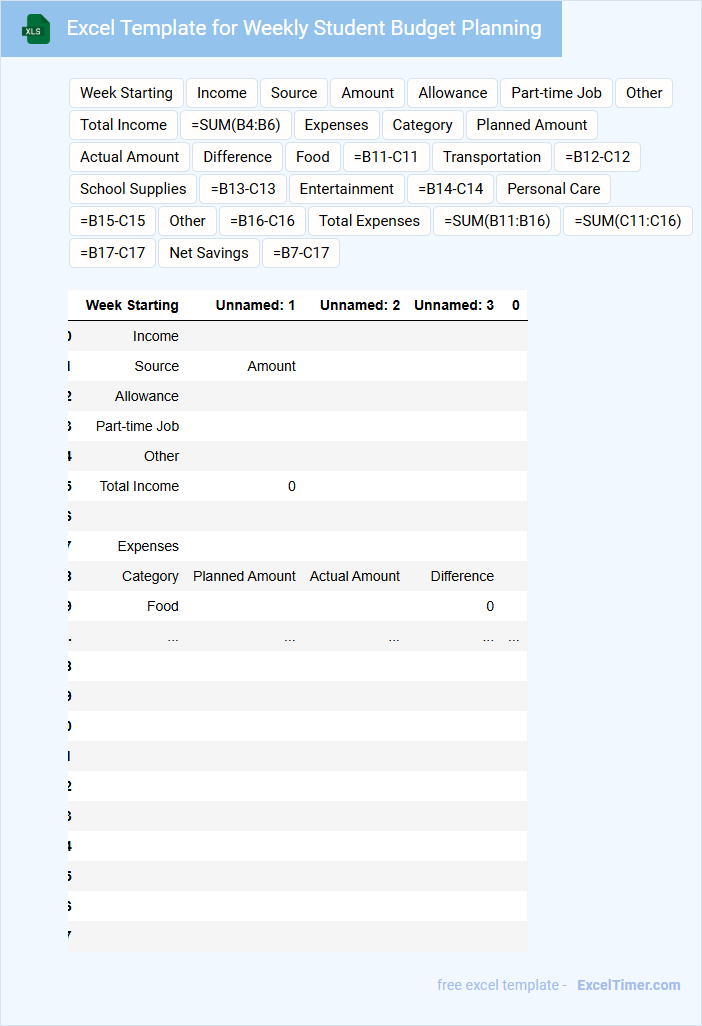702x1026 pixels.
Task: Click the Actual Amount tag chip
Action: click(130, 157)
